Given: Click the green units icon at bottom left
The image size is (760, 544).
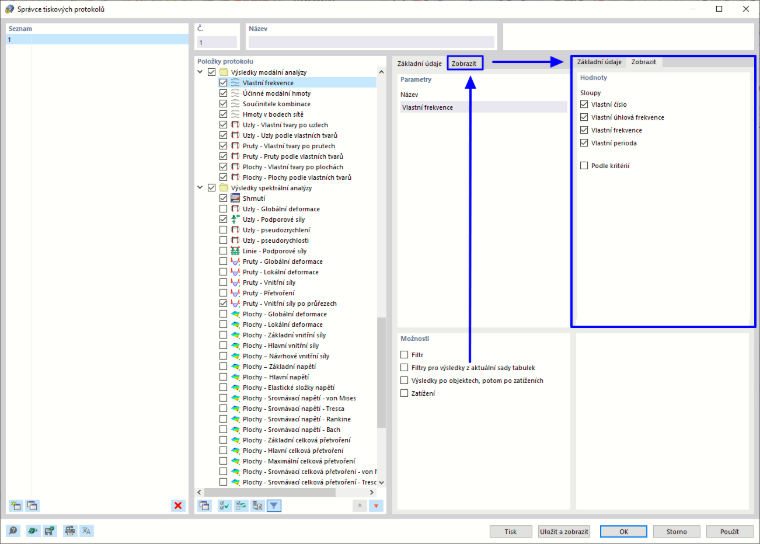Looking at the screenshot, I should [32, 531].
